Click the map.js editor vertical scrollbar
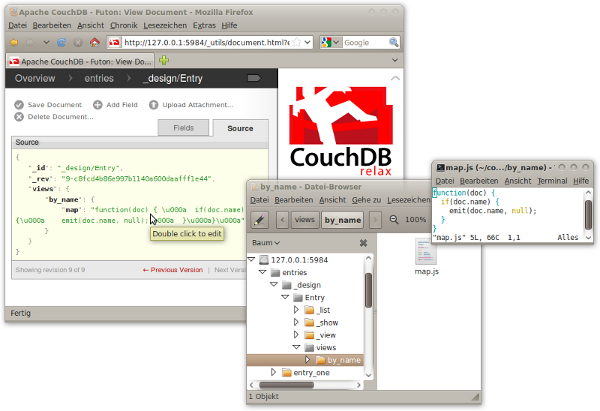 coord(589,215)
